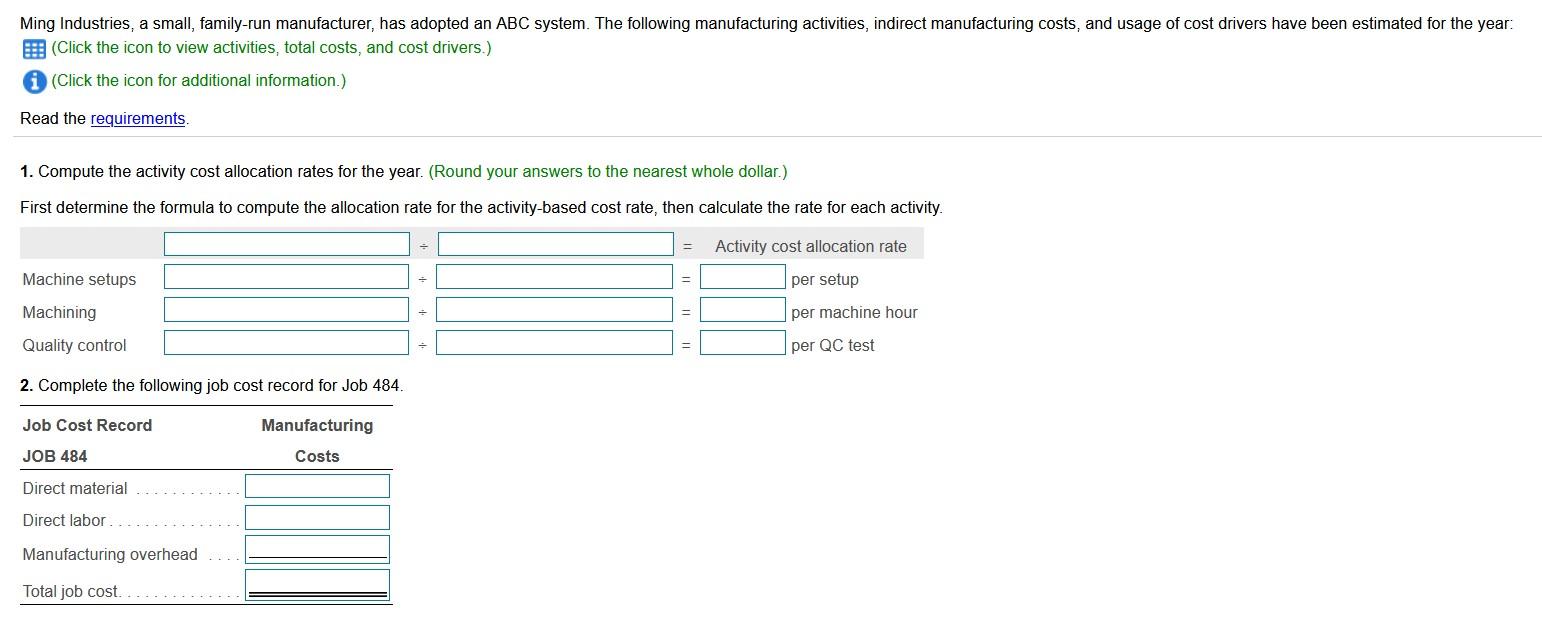Select the Machine setups numerator input box

[x=285, y=276]
